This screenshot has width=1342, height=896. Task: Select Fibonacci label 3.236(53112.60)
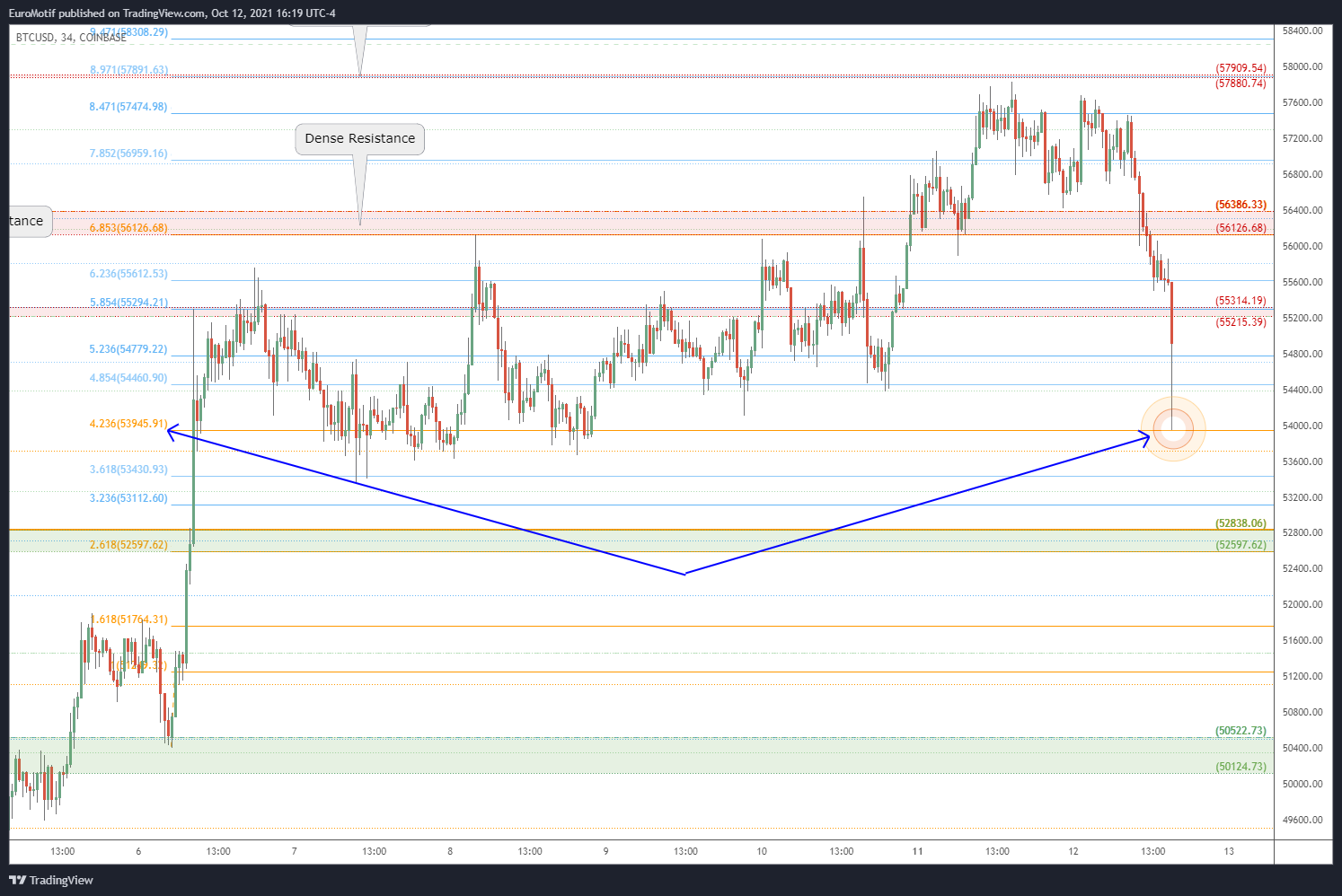128,498
